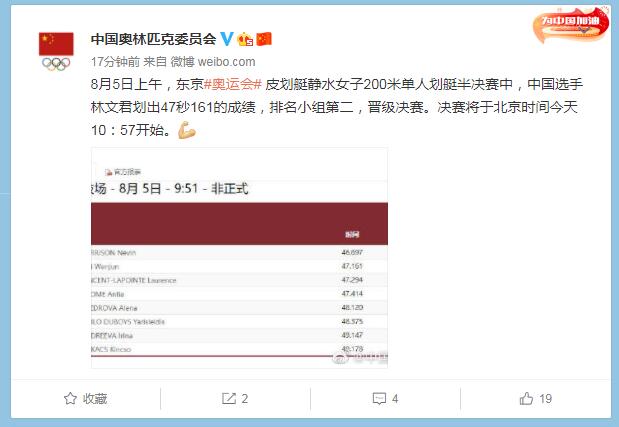Viewport: 619px width, 427px height.
Task: Click the post text mentioning 林文君
Action: click(337, 107)
